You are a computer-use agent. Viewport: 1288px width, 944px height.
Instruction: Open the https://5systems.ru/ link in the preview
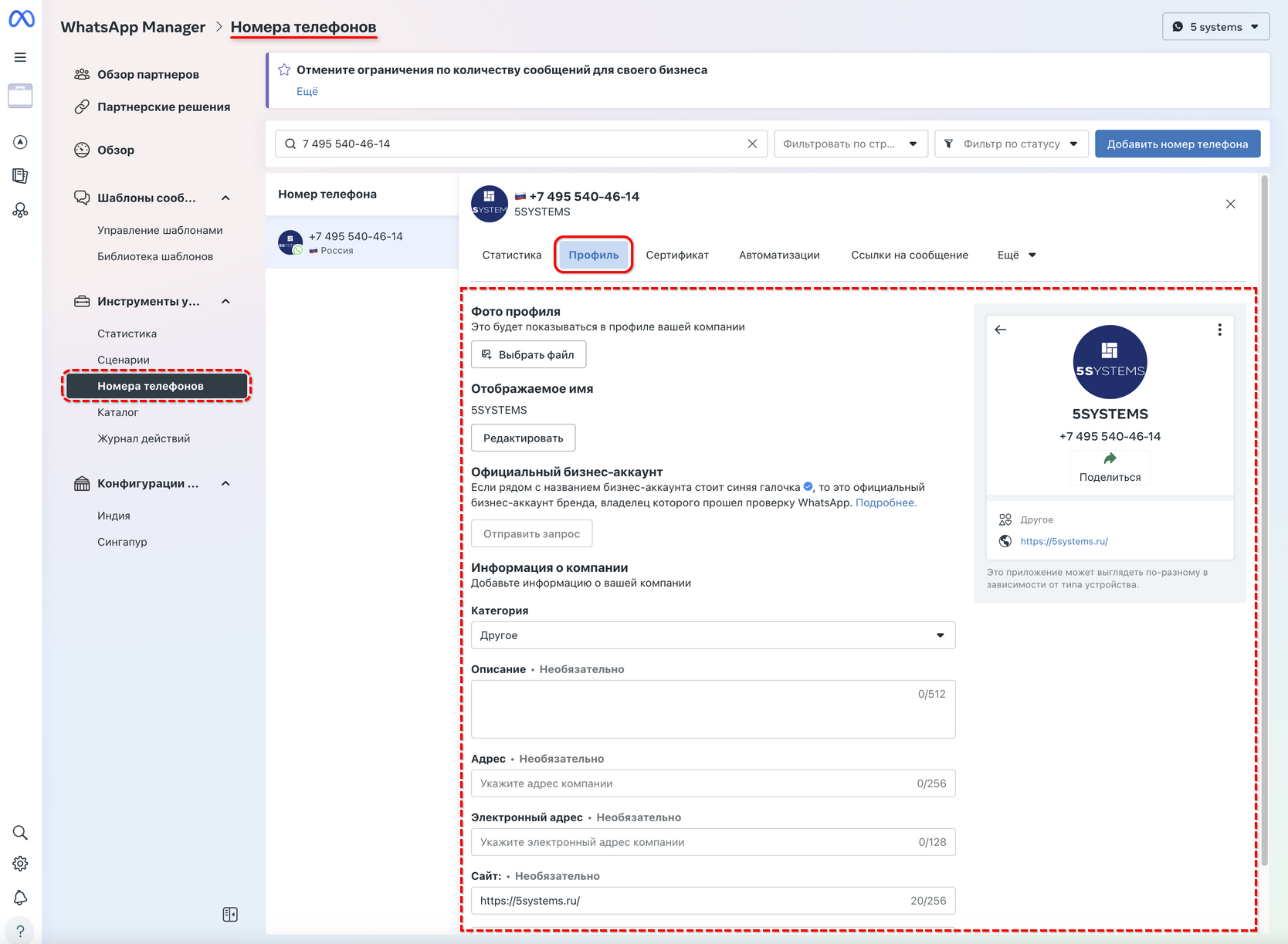click(x=1064, y=541)
